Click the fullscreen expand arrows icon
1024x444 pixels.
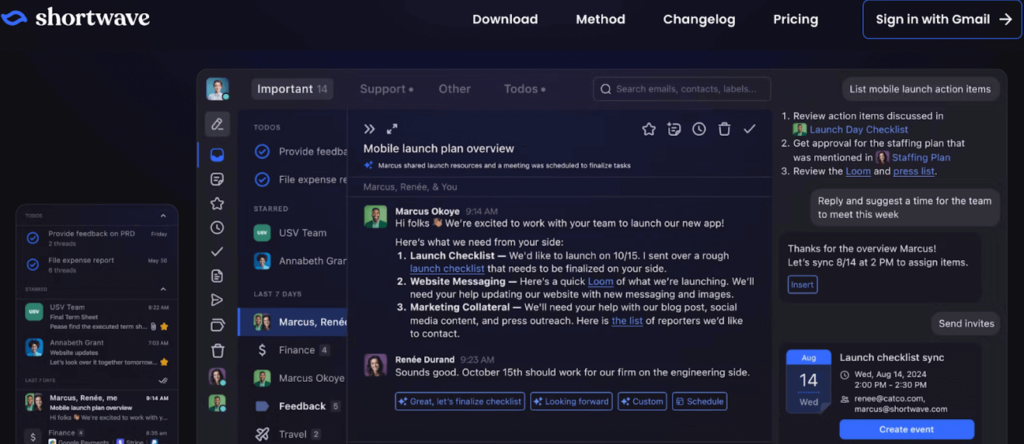pos(392,129)
